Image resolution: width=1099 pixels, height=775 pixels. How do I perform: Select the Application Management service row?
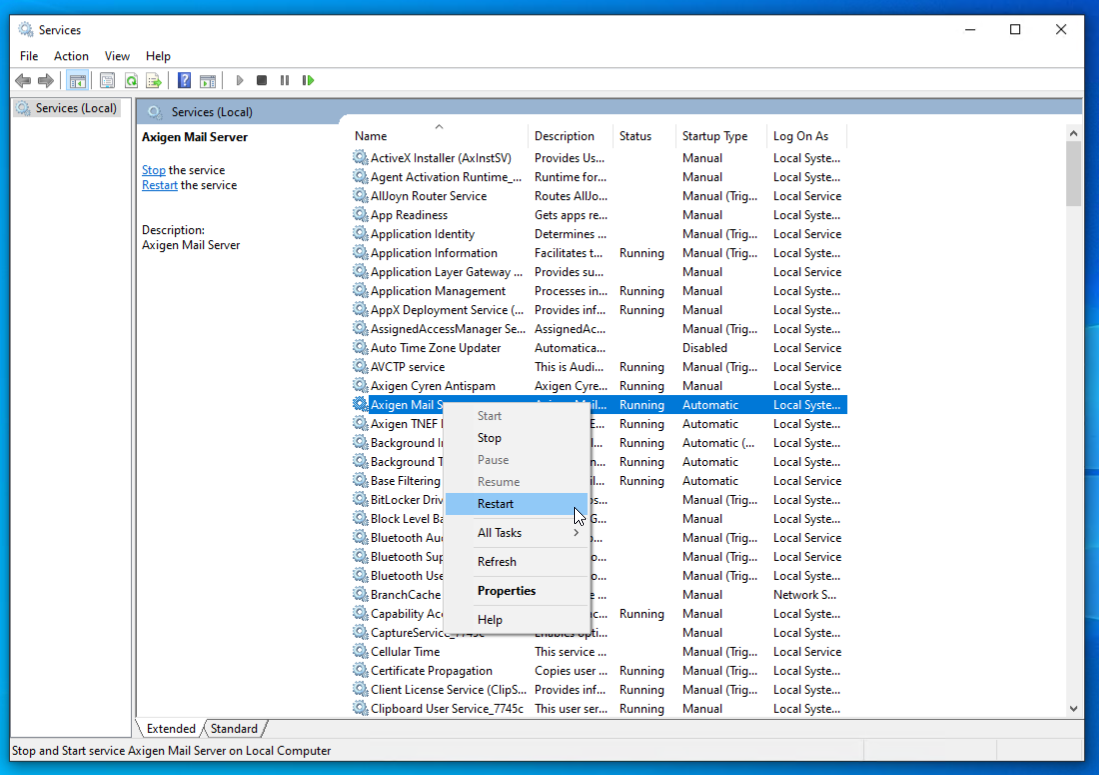(x=599, y=291)
